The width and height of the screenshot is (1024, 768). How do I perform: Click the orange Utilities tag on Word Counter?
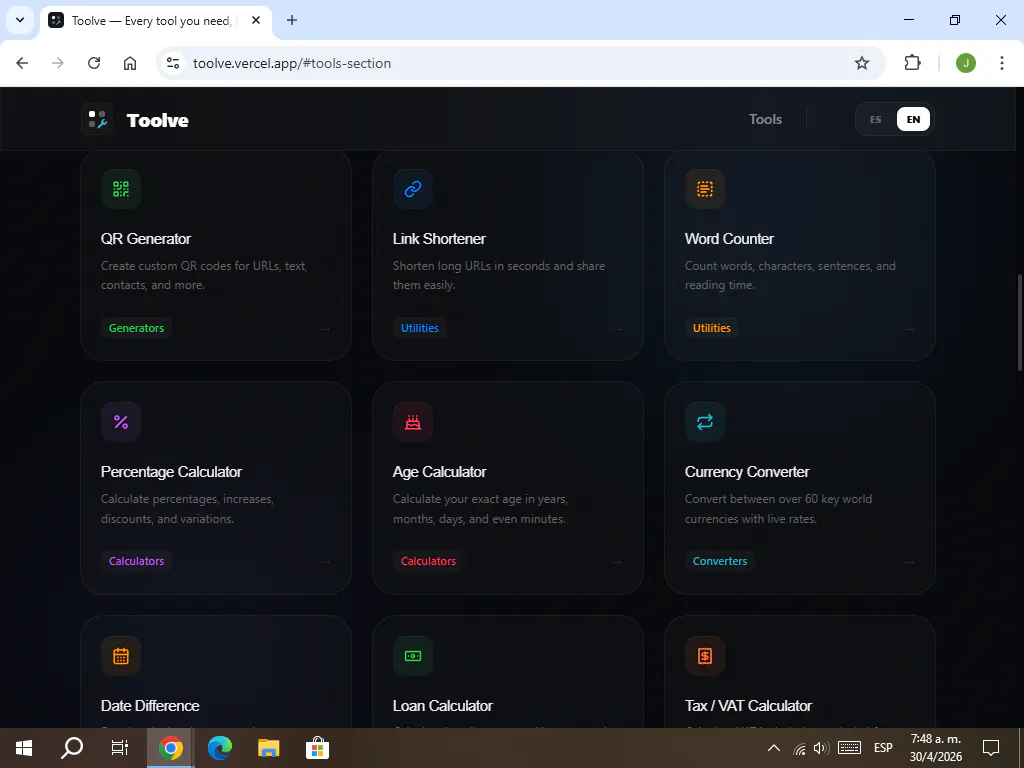712,328
